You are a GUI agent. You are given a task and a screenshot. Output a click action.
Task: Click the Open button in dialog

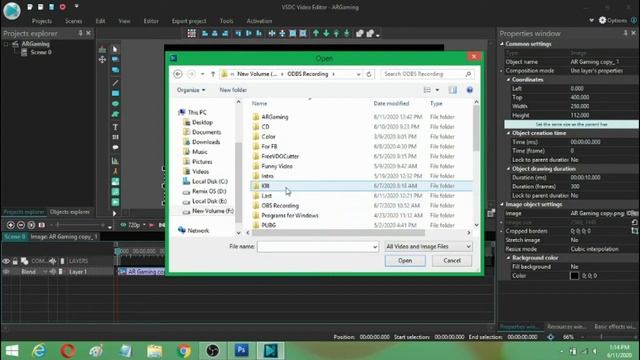click(405, 260)
